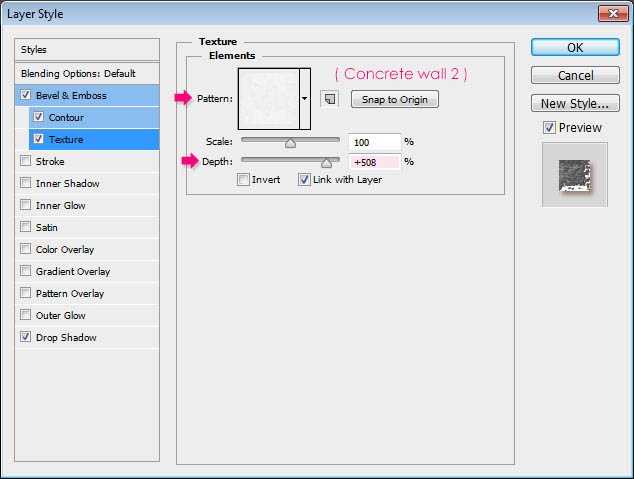
Task: Open the Outer Glow settings label
Action: click(x=60, y=316)
